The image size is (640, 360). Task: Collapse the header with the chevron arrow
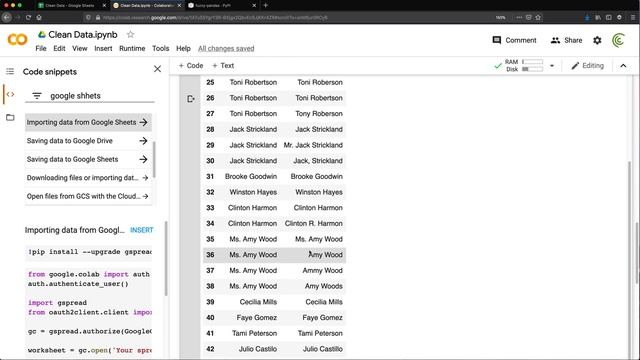(x=623, y=66)
